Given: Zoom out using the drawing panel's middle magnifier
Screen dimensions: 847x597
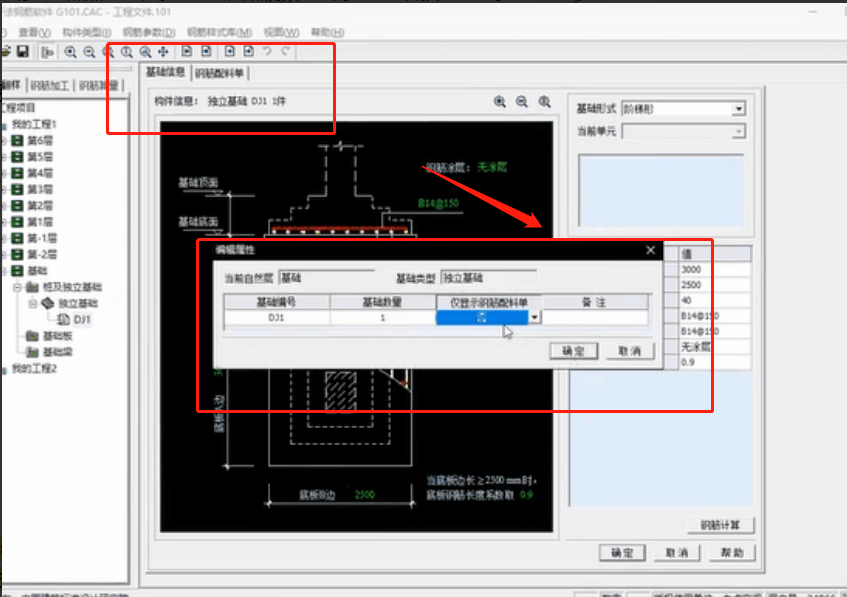Looking at the screenshot, I should click(x=522, y=102).
